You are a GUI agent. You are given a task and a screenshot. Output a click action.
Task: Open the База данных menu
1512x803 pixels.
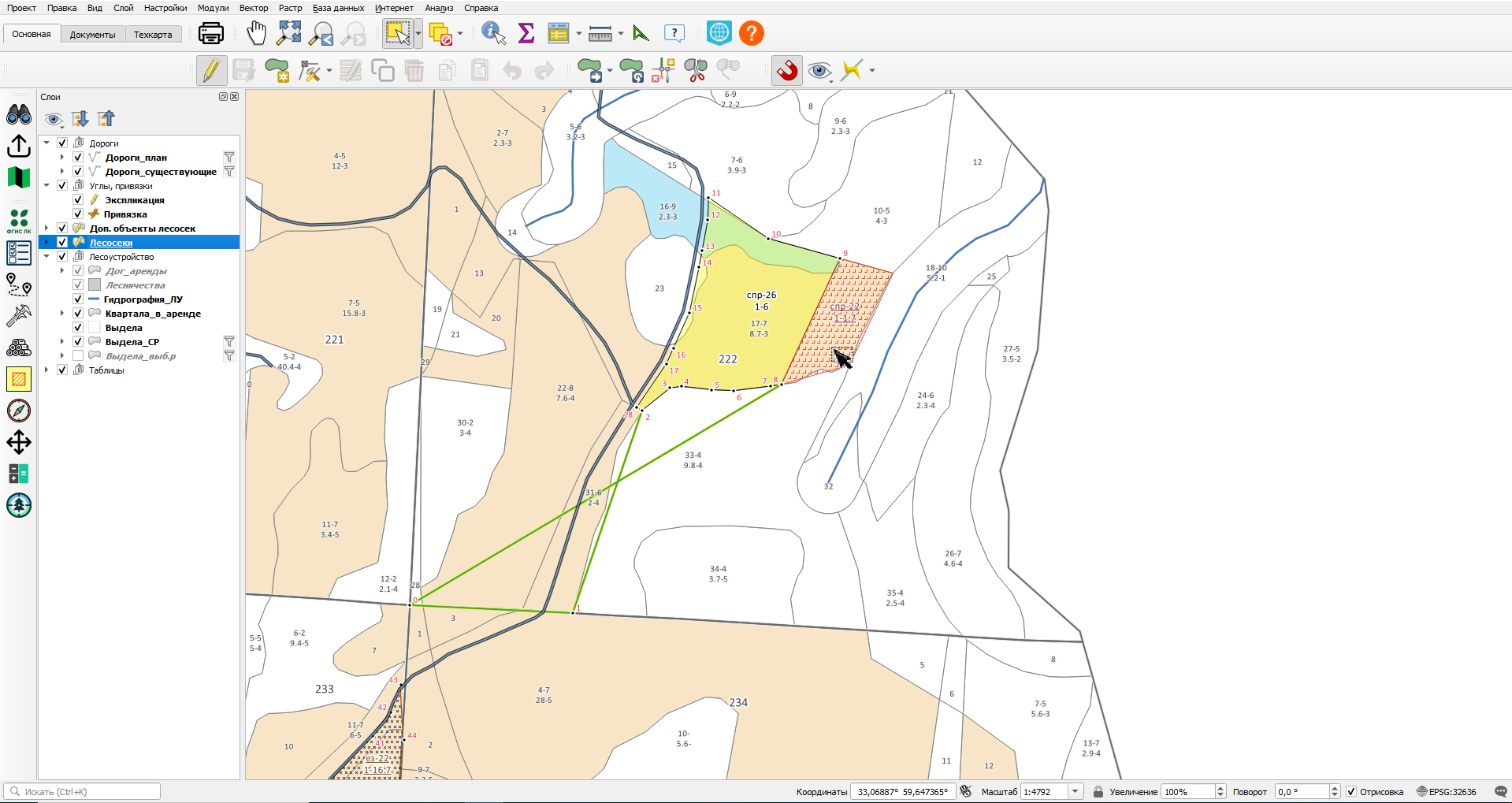tap(338, 8)
